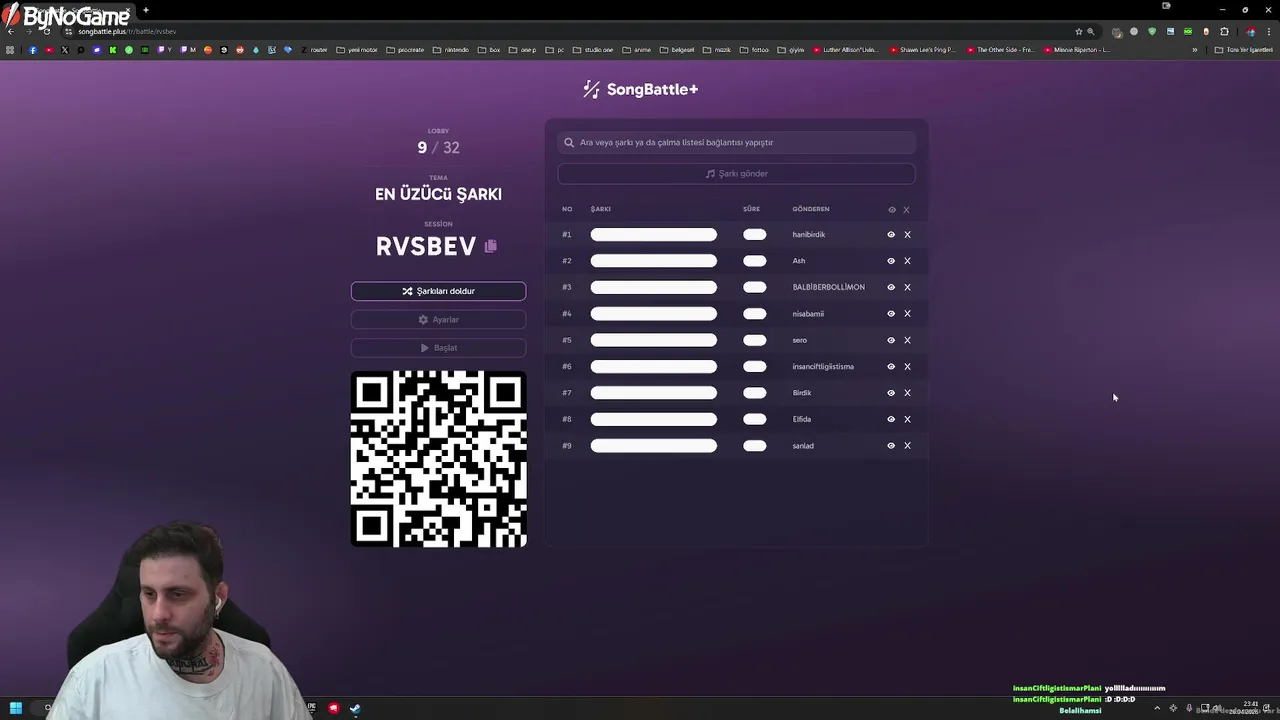Screen dimensions: 1280x720
Task: Open browser extensions puzzle icon
Action: click(1224, 32)
